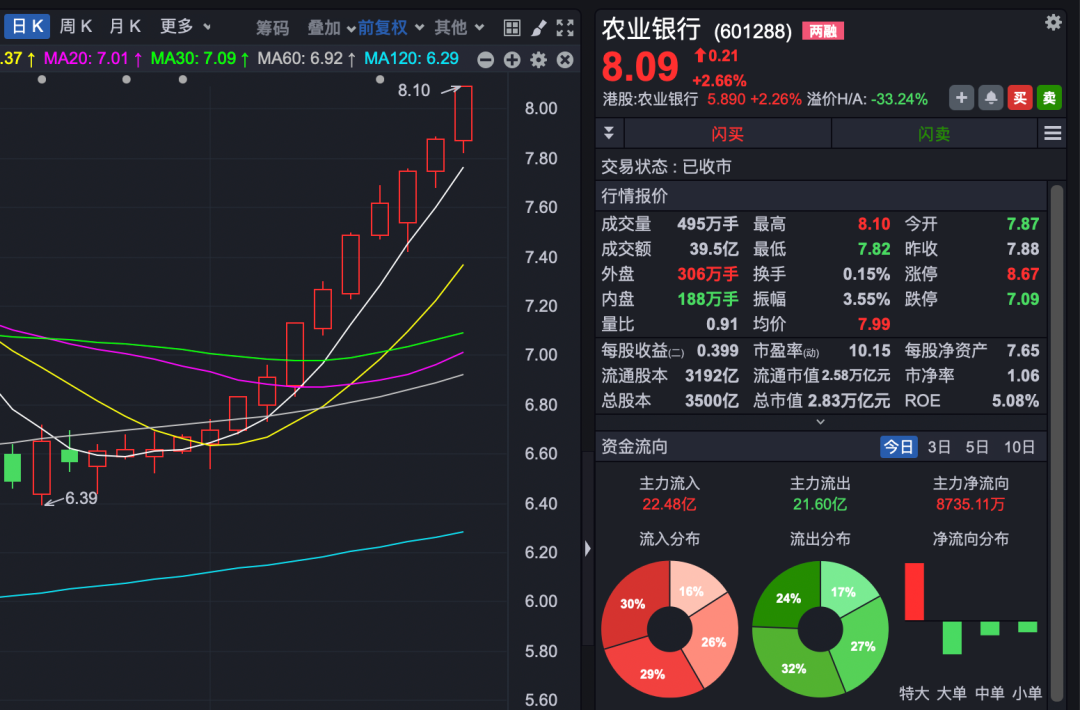The width and height of the screenshot is (1080, 710).
Task: Zoom out chart with minus icon
Action: pos(486,60)
